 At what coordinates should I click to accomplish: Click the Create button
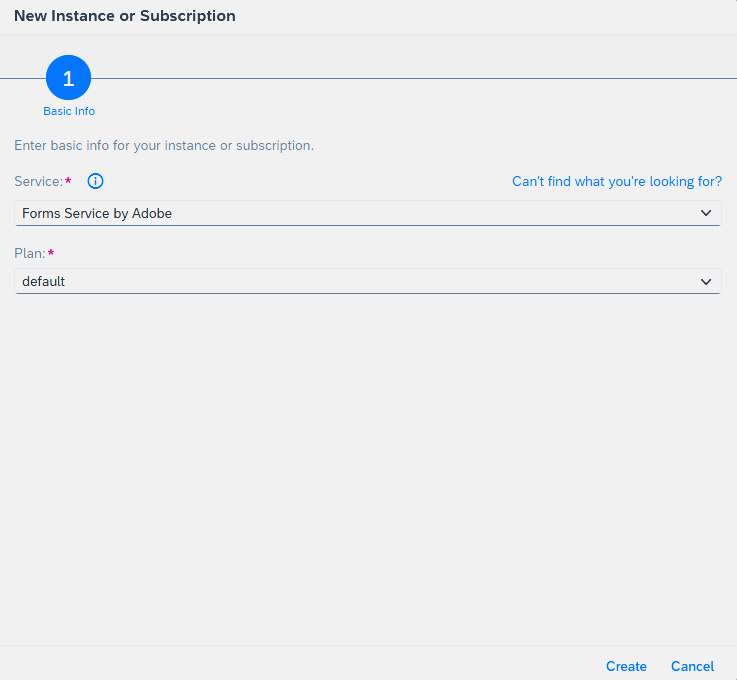pyautogui.click(x=626, y=666)
